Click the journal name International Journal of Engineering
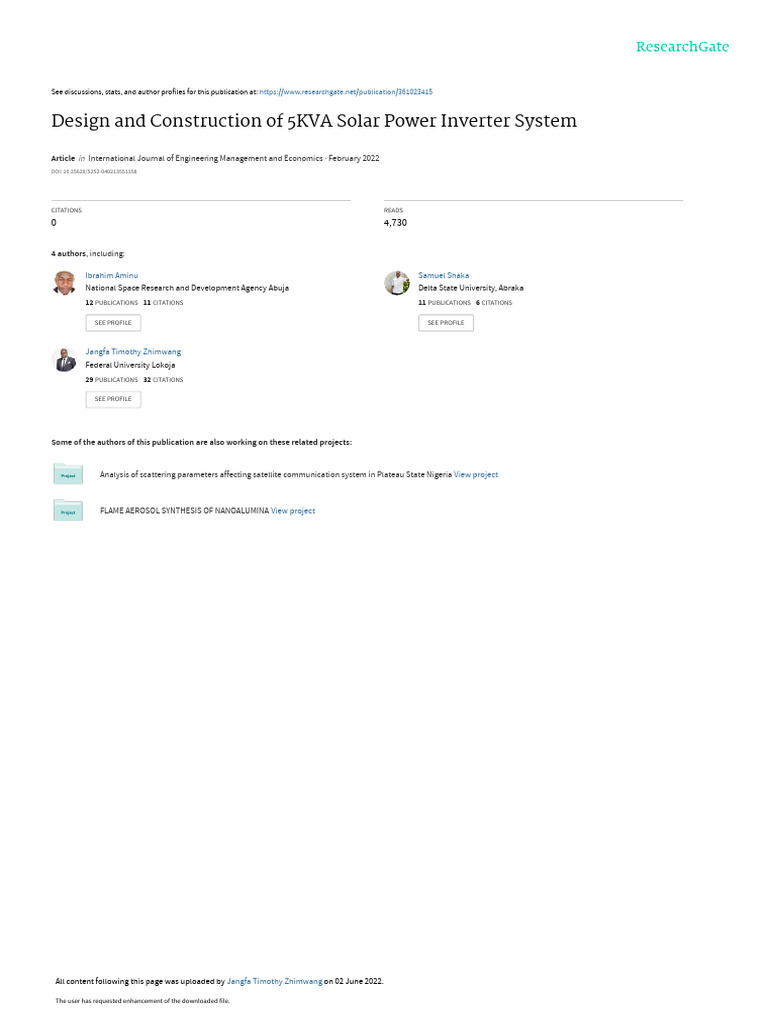768x1024 pixels. click(x=206, y=158)
